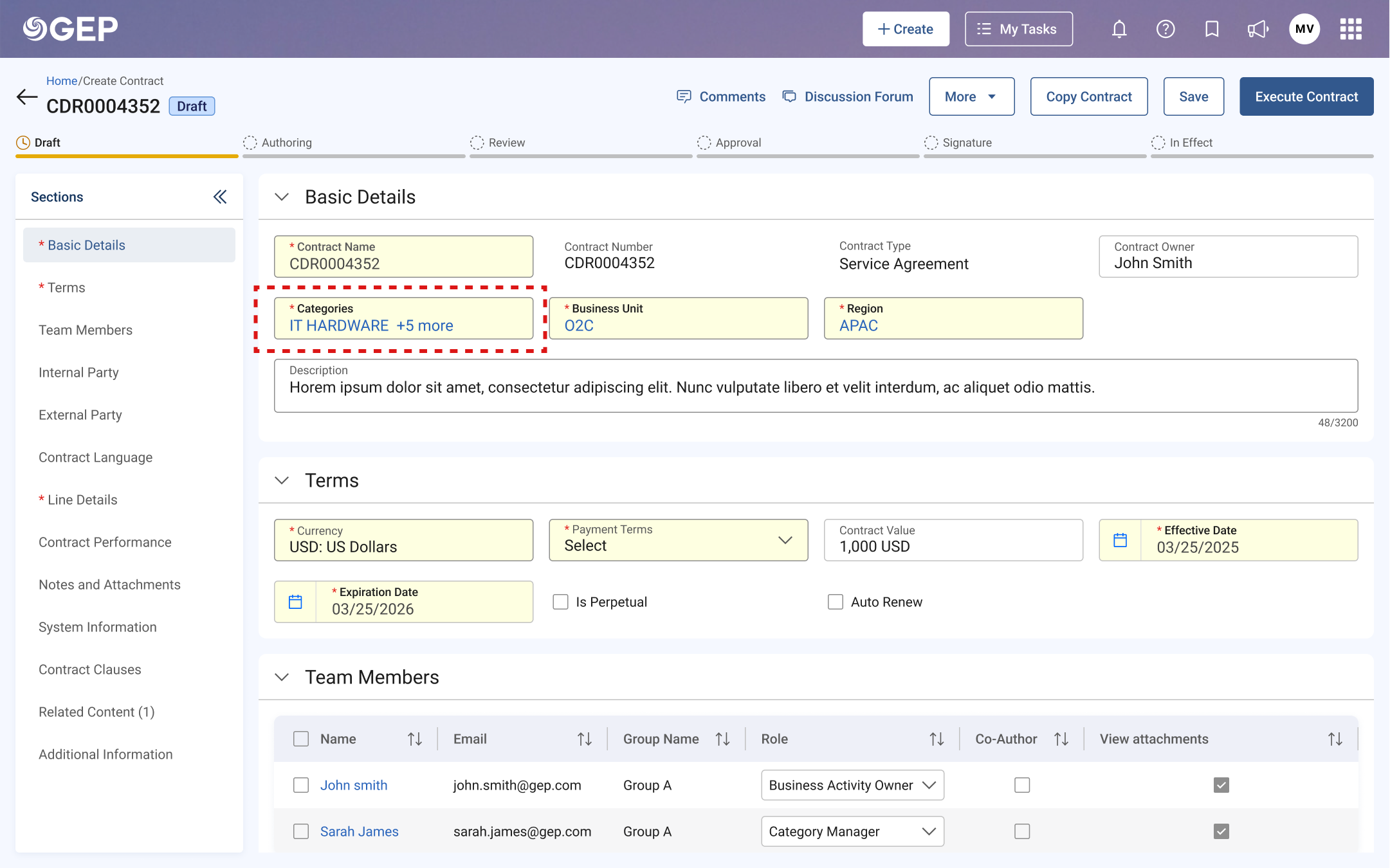Open the Effective Date calendar icon

pos(1120,540)
